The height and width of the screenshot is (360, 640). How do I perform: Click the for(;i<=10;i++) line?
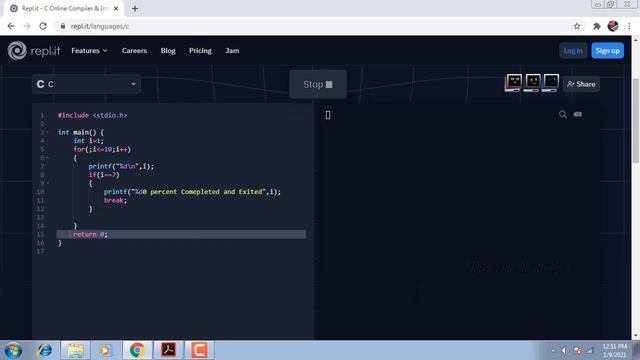click(102, 149)
